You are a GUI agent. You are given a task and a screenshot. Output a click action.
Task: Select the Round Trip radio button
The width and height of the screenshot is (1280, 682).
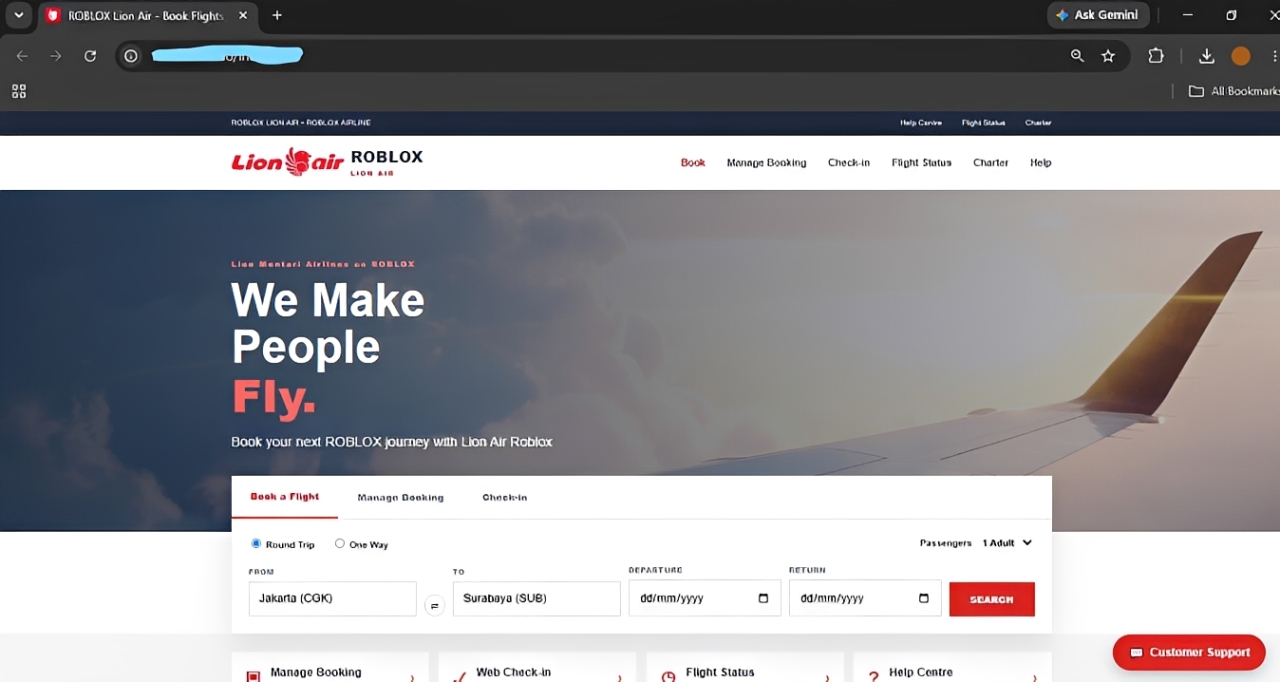pos(256,543)
